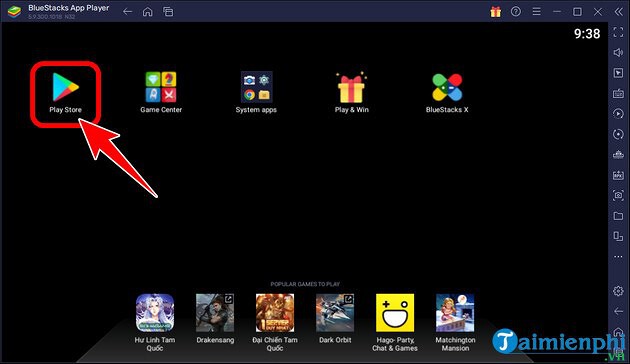The height and width of the screenshot is (364, 630).
Task: Click the sidebar back arrow
Action: coord(618,311)
